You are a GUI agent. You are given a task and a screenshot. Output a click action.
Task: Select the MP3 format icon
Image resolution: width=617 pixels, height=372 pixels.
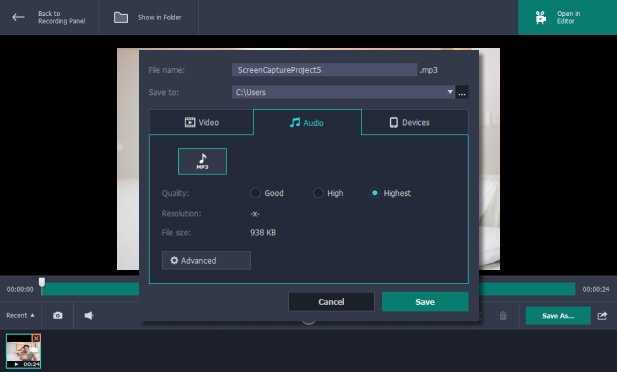tap(202, 161)
